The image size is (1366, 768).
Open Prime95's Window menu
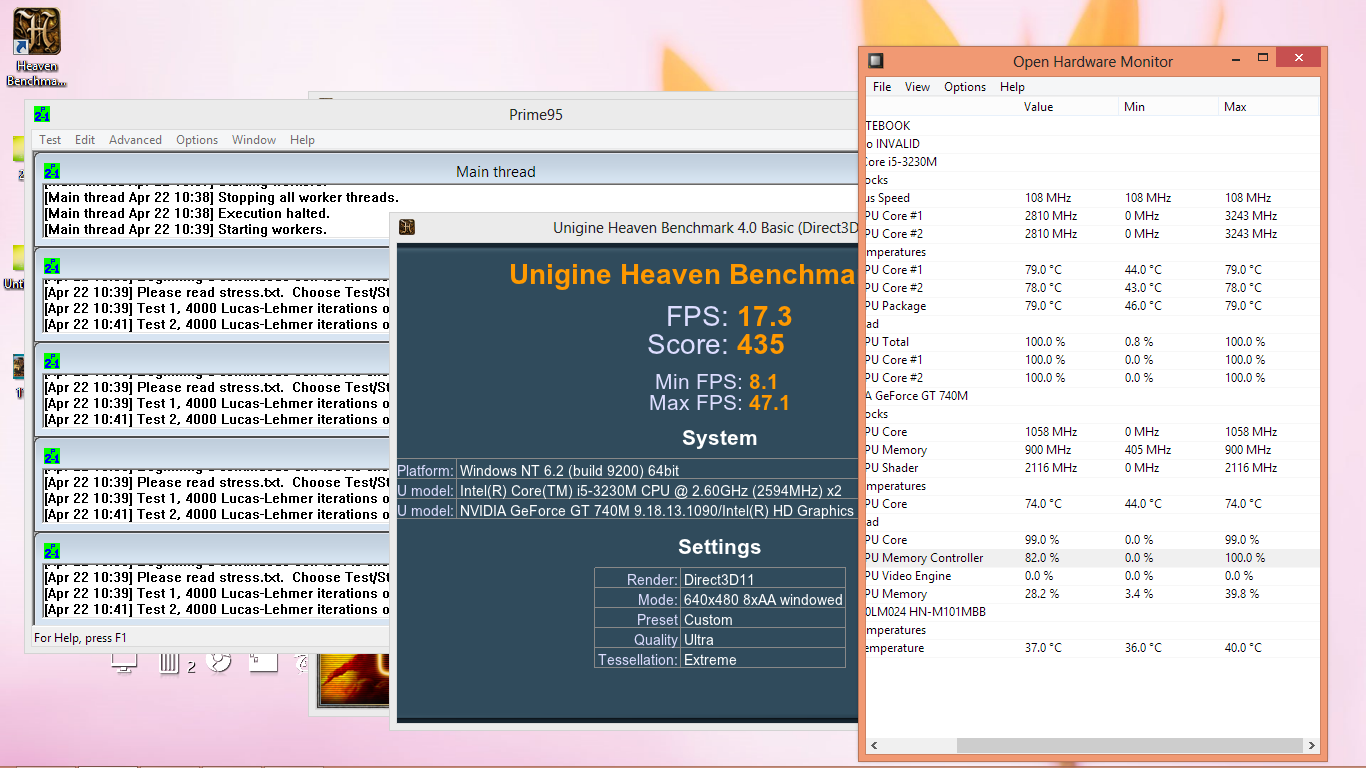coord(254,140)
